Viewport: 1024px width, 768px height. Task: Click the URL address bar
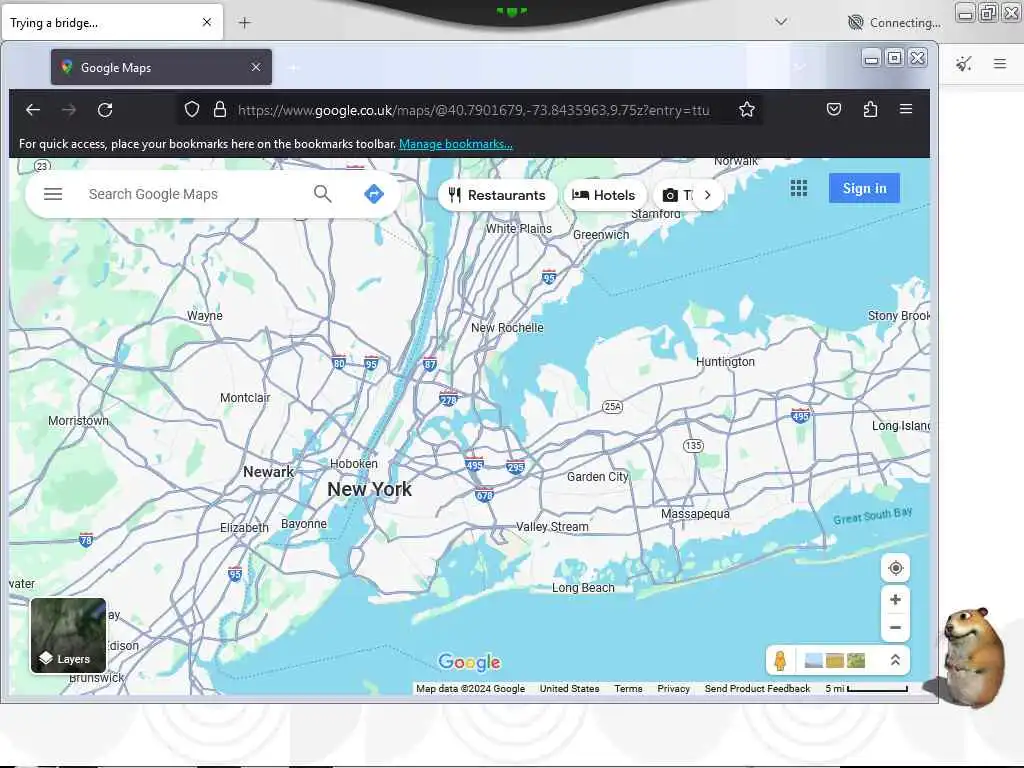tap(473, 110)
